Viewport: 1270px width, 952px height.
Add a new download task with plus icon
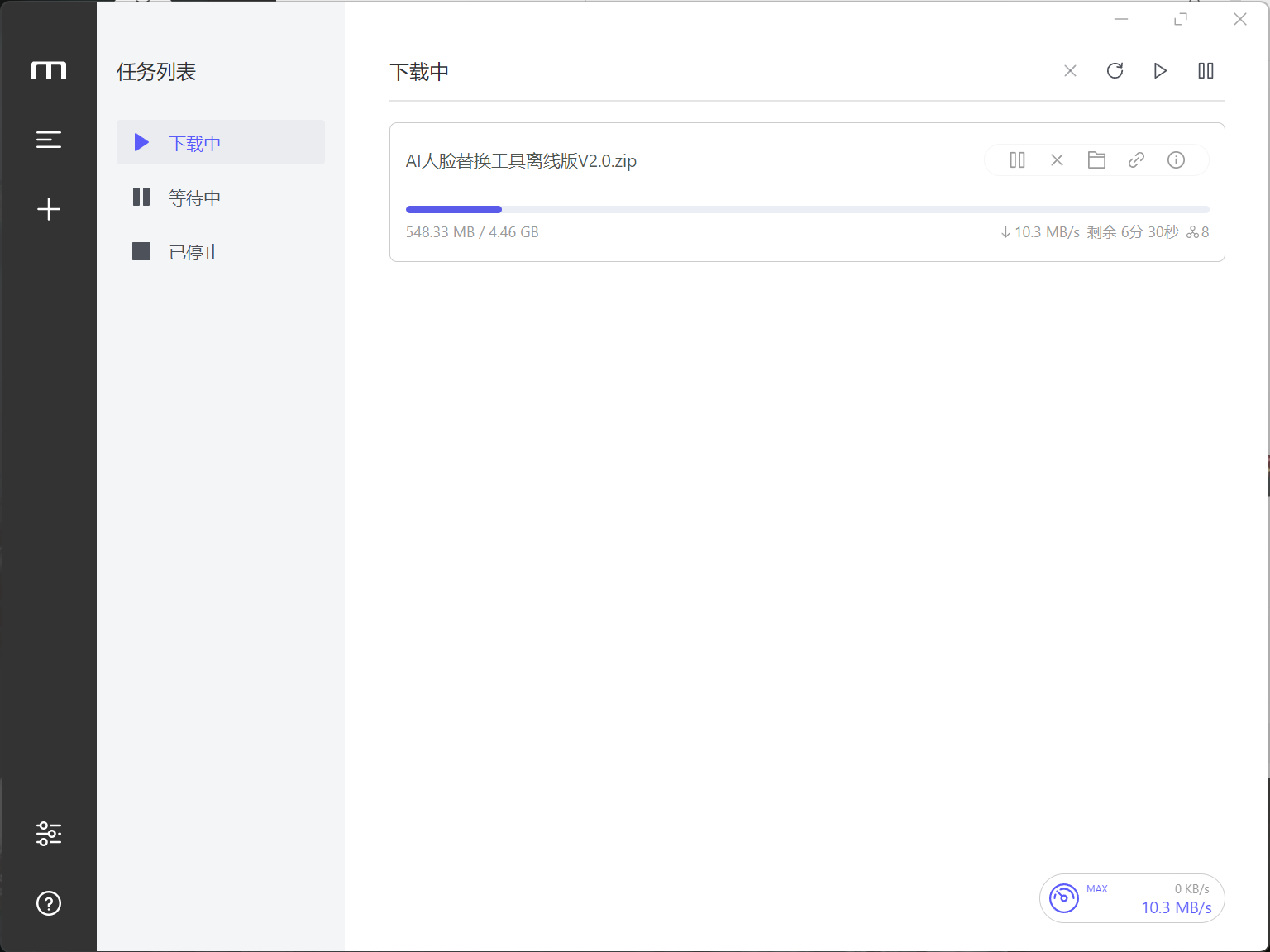(49, 209)
